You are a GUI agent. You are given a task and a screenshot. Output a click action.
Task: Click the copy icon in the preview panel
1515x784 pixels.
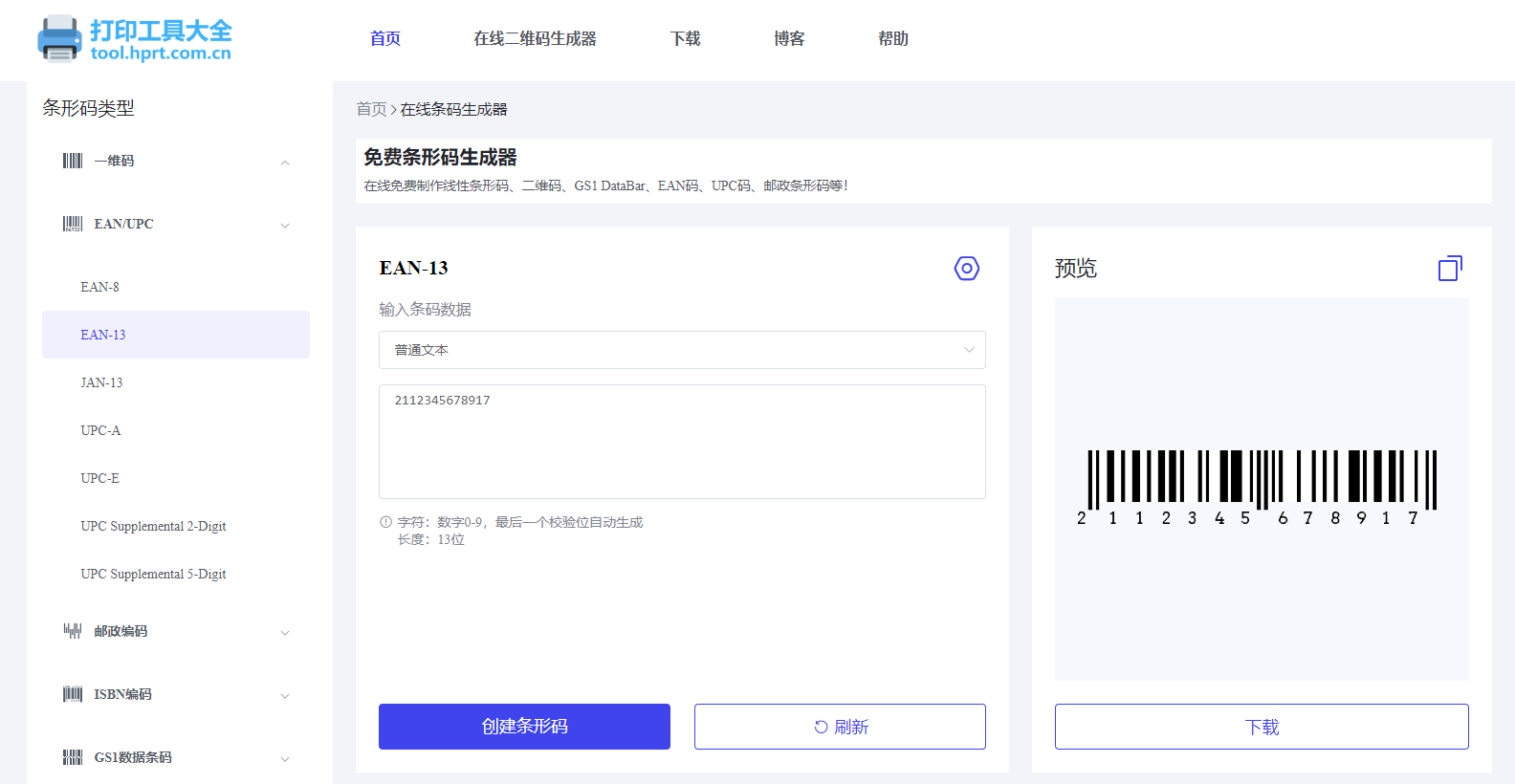pyautogui.click(x=1450, y=269)
